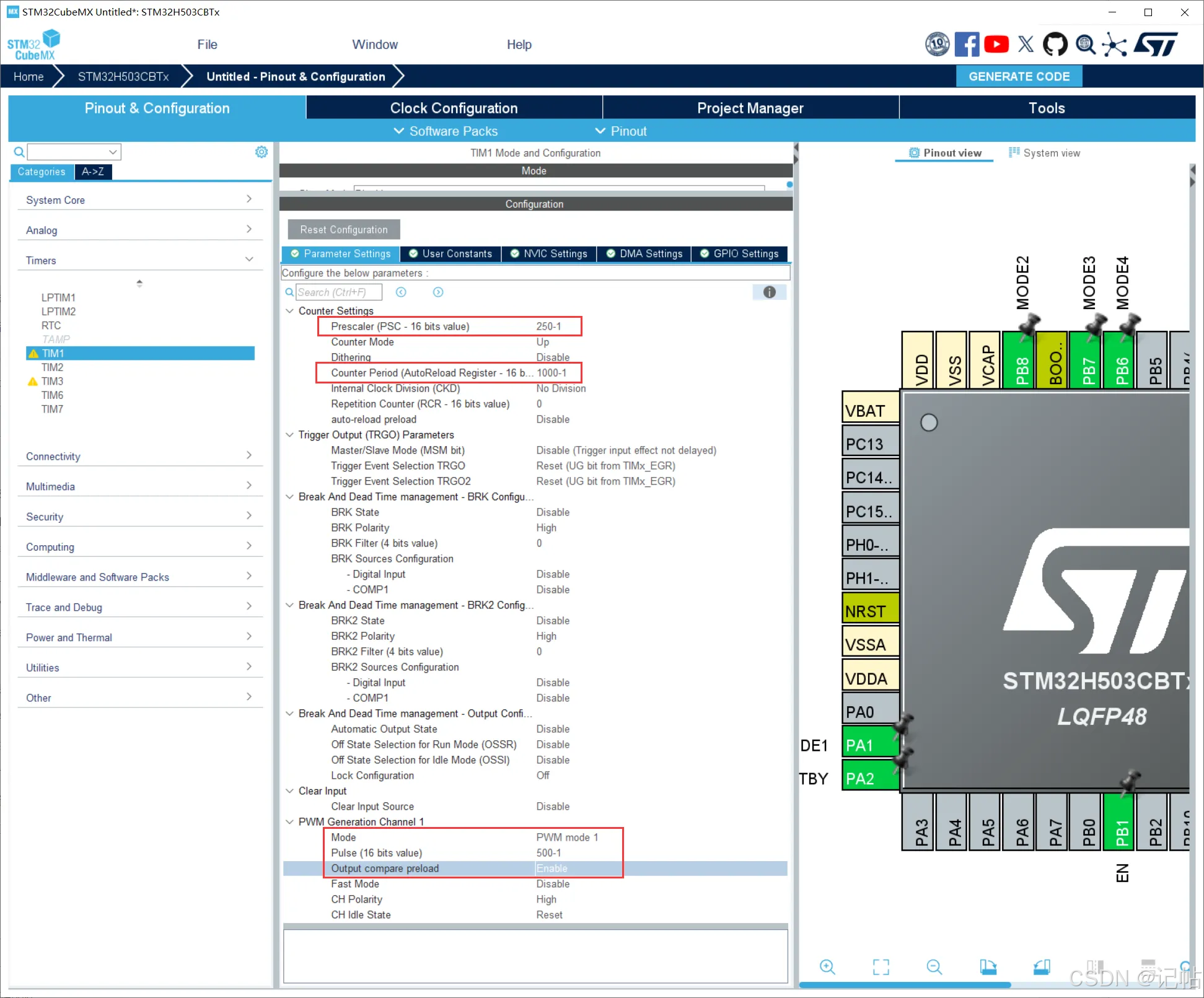The image size is (1204, 998).
Task: Switch to the Project Manager tab
Action: 750,108
